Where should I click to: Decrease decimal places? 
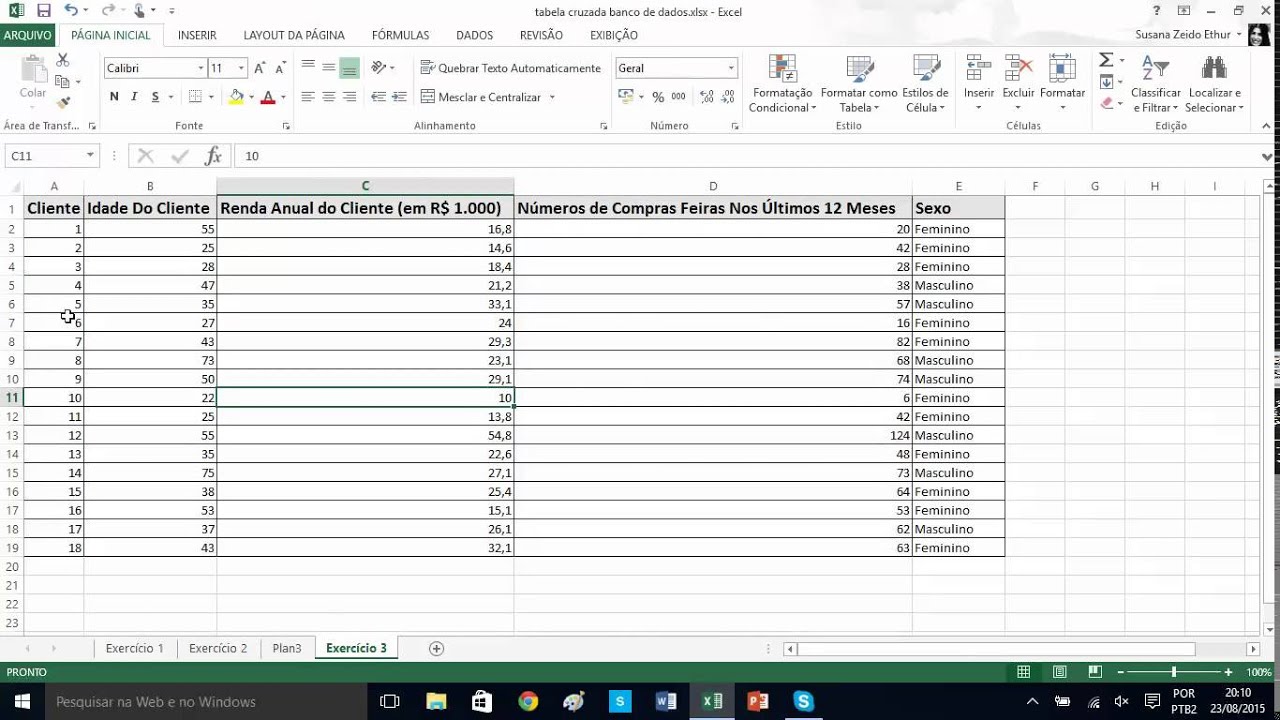[x=728, y=97]
